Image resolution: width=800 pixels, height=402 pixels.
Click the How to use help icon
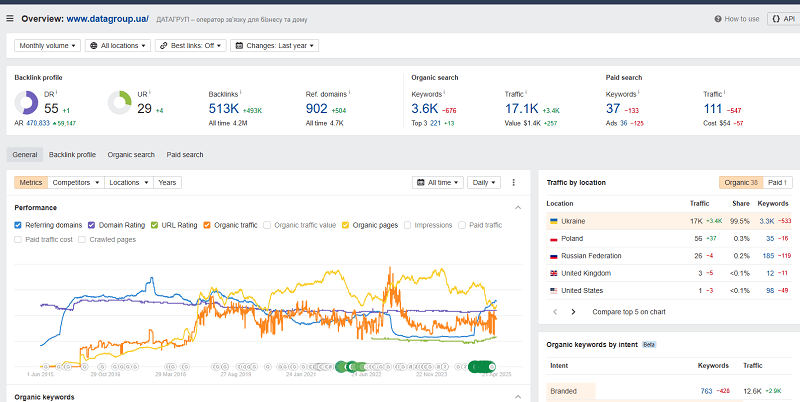pyautogui.click(x=718, y=19)
